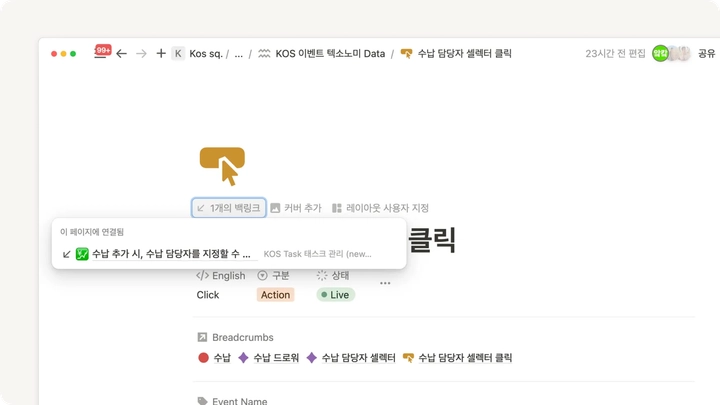Image resolution: width=720 pixels, height=405 pixels.
Task: Change the Live status value
Action: pos(336,295)
